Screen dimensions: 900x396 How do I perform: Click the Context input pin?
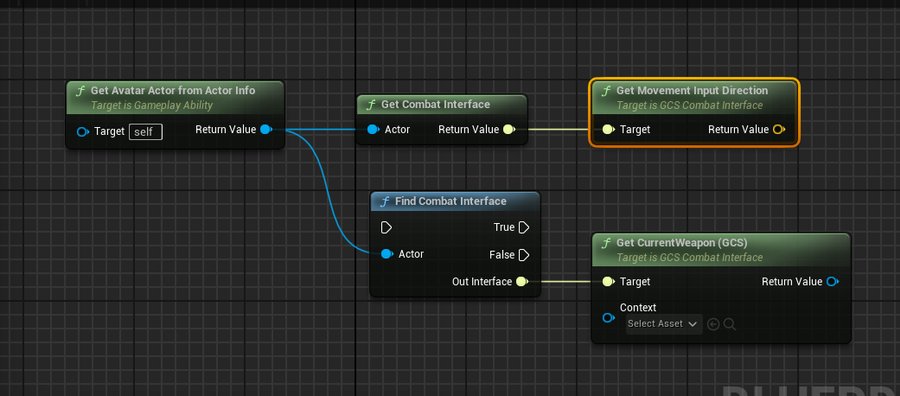coord(608,318)
